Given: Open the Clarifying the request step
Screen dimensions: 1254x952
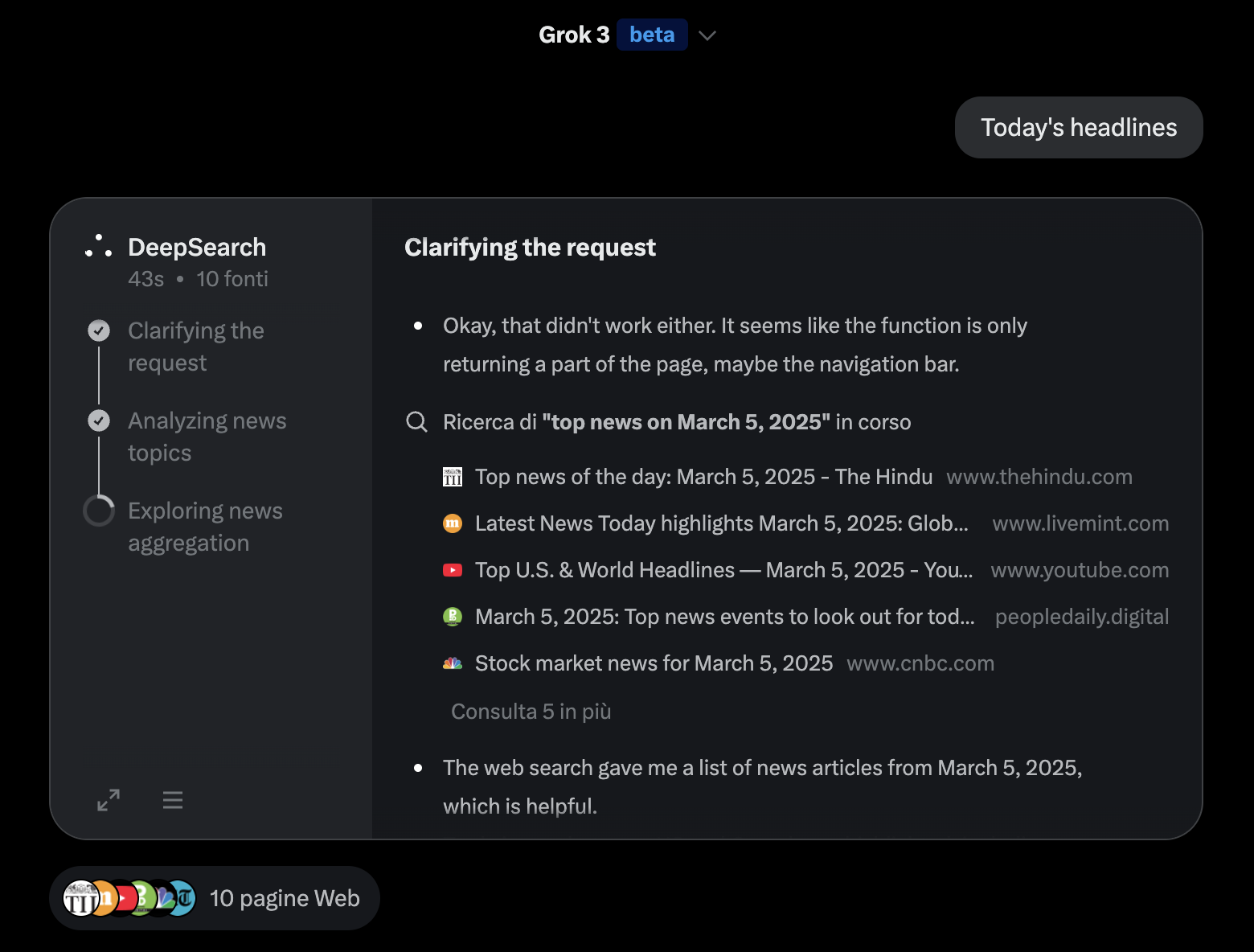Looking at the screenshot, I should point(196,347).
